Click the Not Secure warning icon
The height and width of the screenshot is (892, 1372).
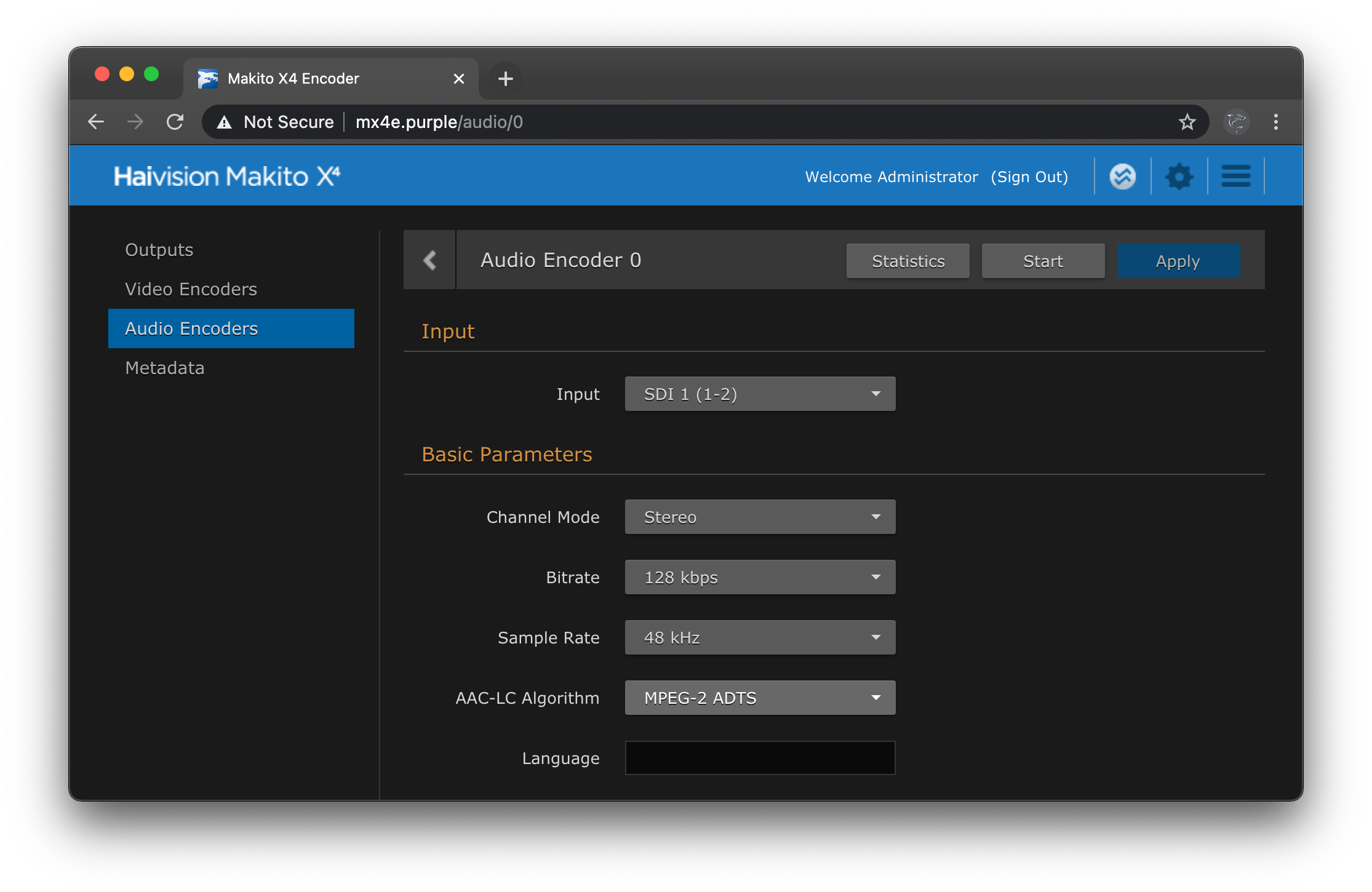click(x=225, y=122)
